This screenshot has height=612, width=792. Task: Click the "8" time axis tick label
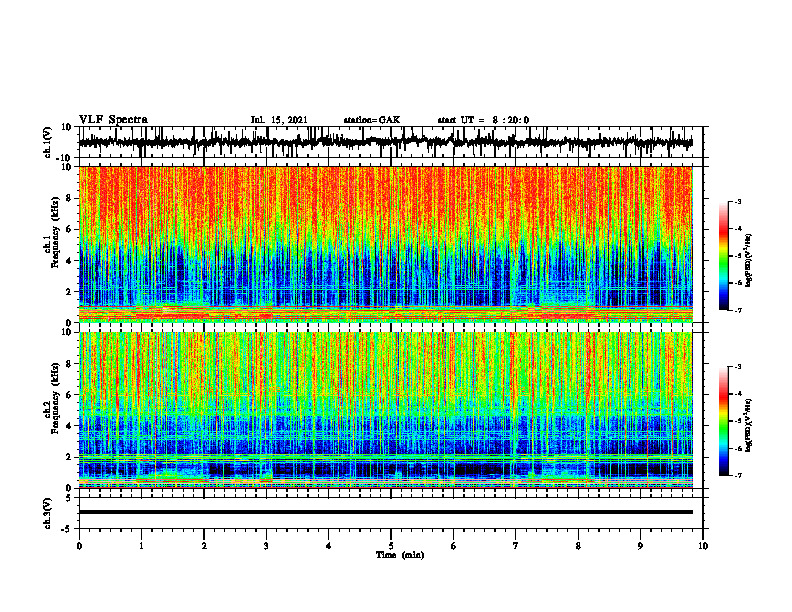(x=578, y=546)
